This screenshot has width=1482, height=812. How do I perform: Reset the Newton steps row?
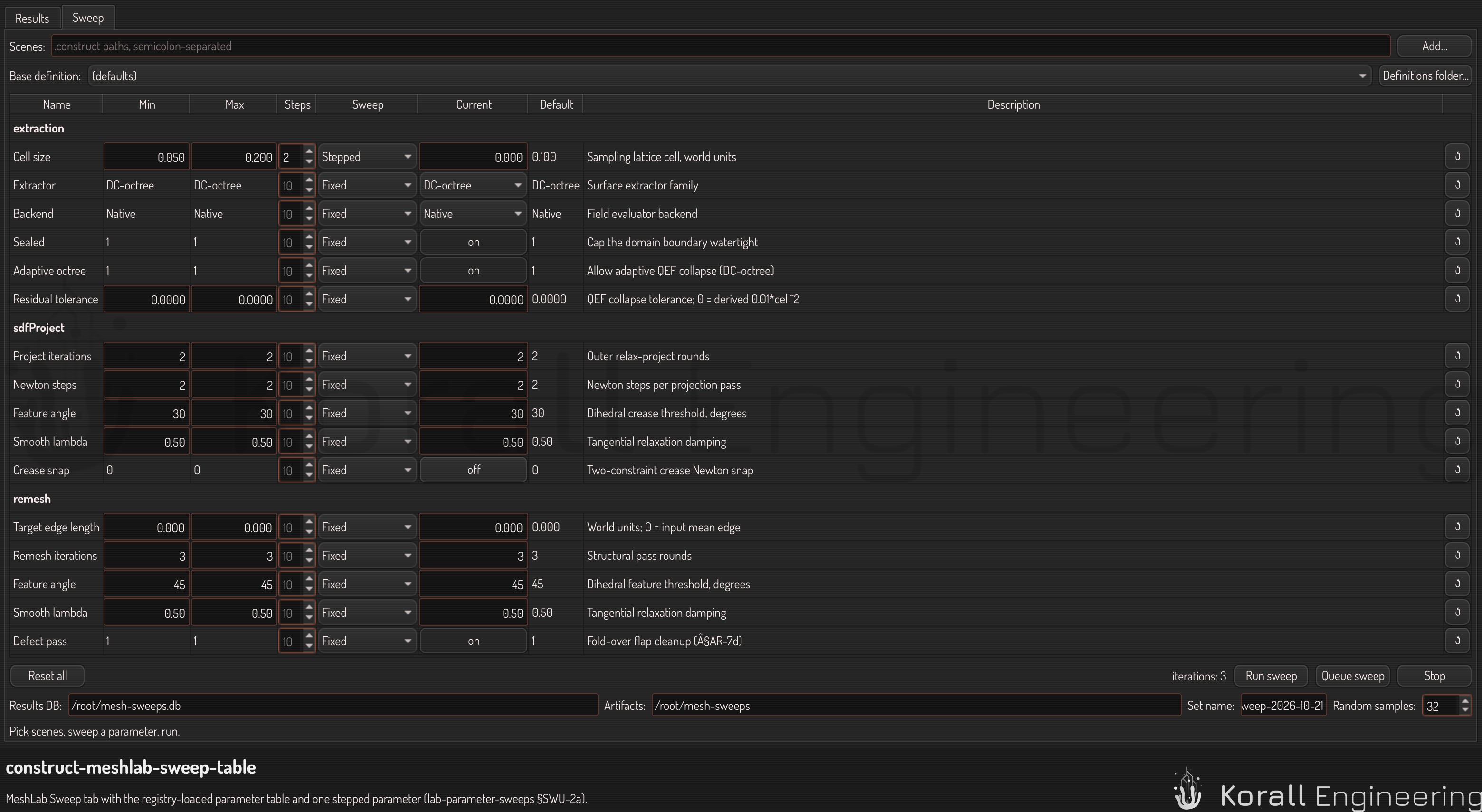pos(1457,384)
